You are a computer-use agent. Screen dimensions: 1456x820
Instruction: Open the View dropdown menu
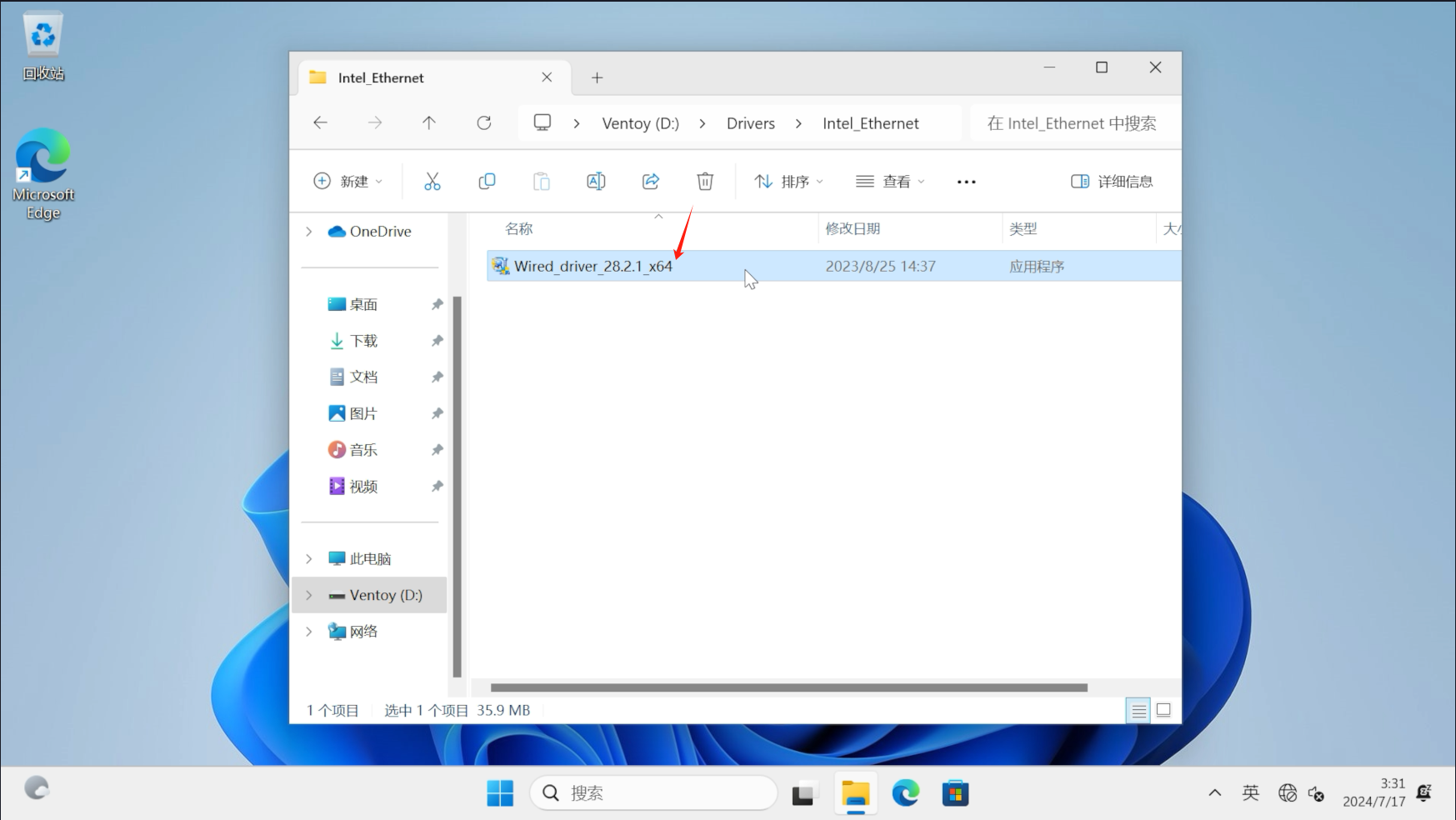[x=890, y=182]
